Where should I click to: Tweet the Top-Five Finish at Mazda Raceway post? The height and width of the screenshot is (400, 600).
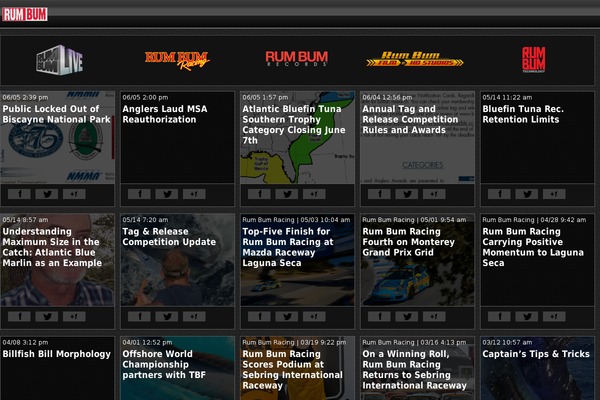(287, 317)
